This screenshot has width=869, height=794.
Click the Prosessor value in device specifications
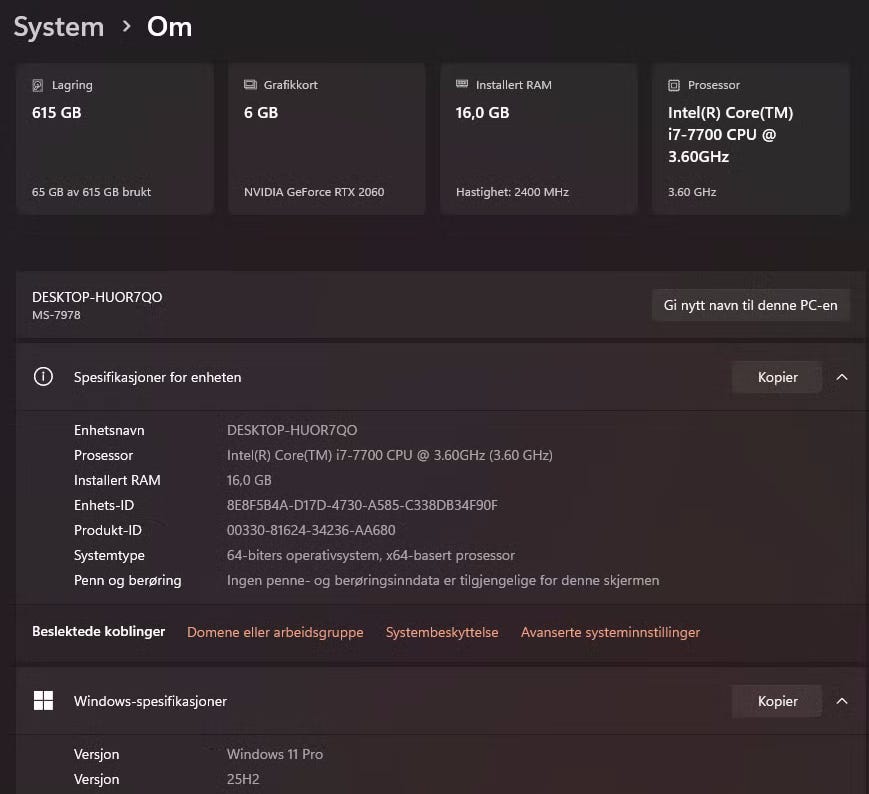tap(390, 455)
